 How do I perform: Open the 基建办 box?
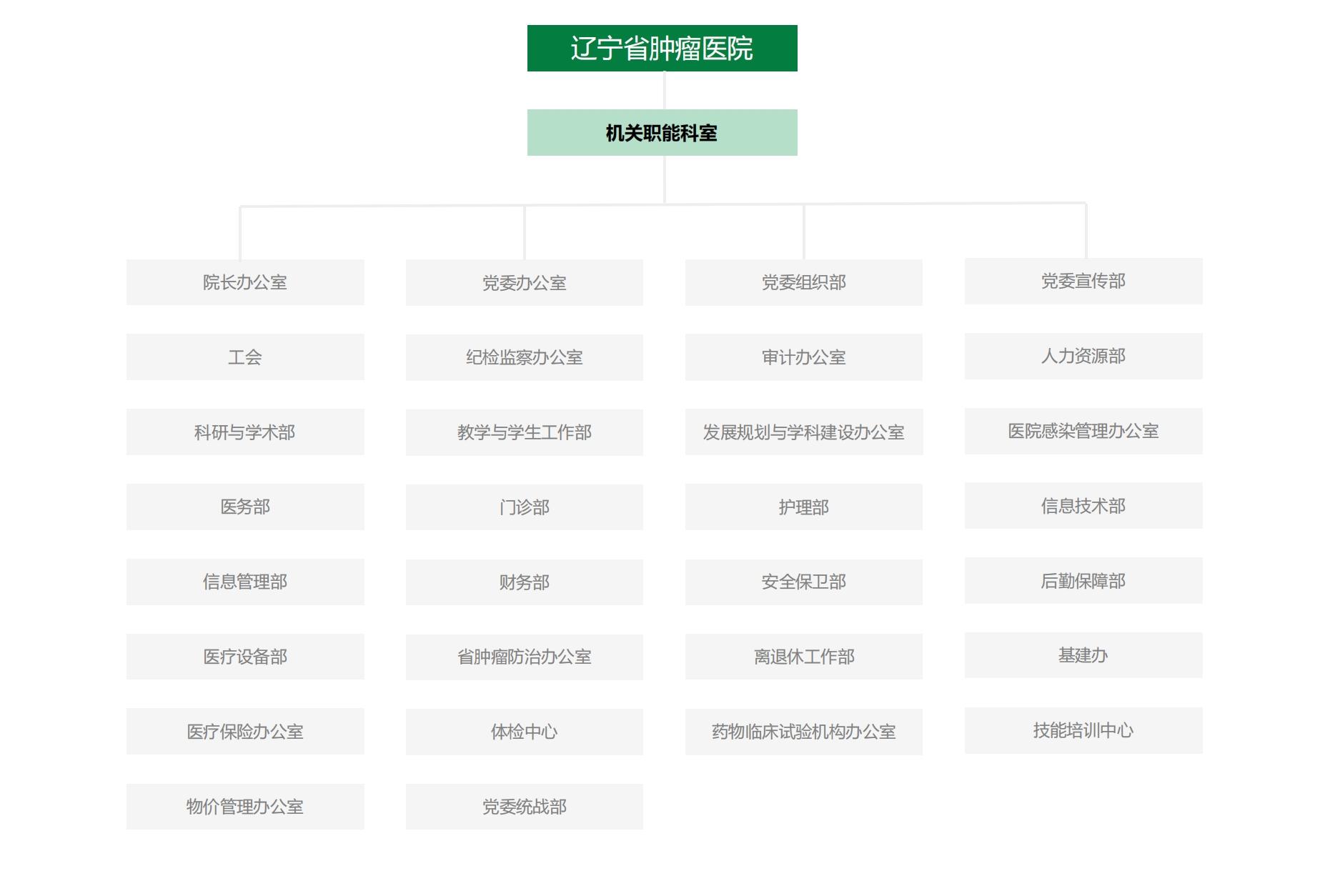(1083, 655)
